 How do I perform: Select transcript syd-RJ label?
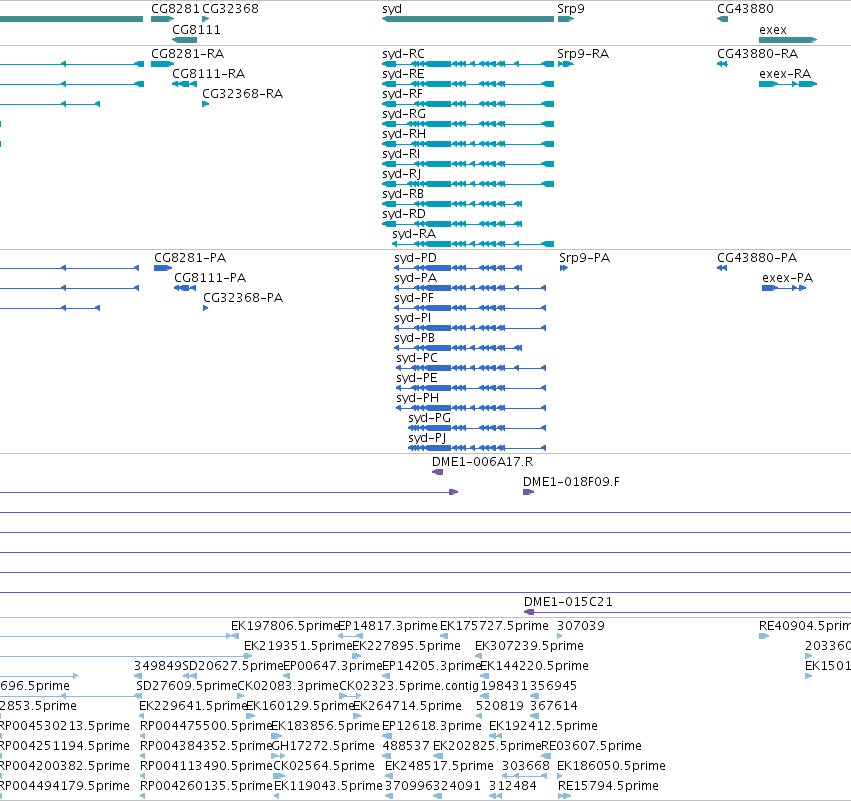coord(402,174)
